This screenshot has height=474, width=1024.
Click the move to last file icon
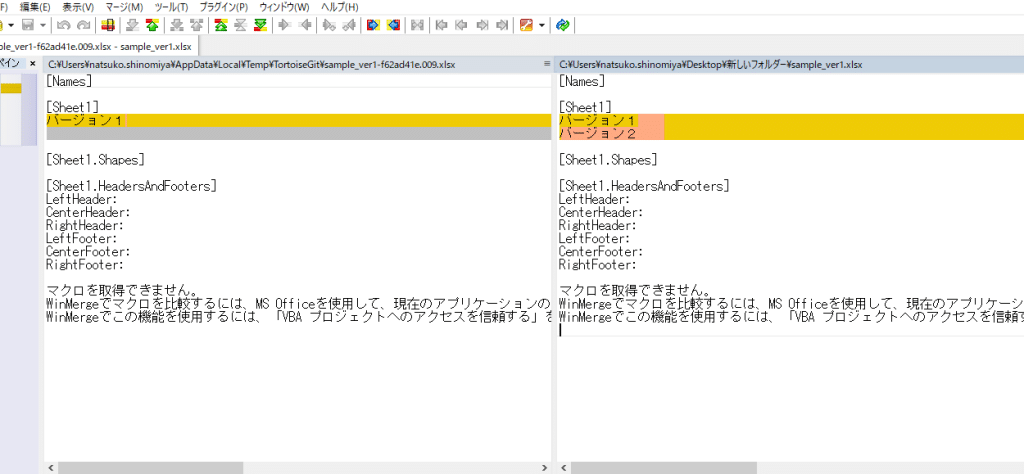coord(502,25)
